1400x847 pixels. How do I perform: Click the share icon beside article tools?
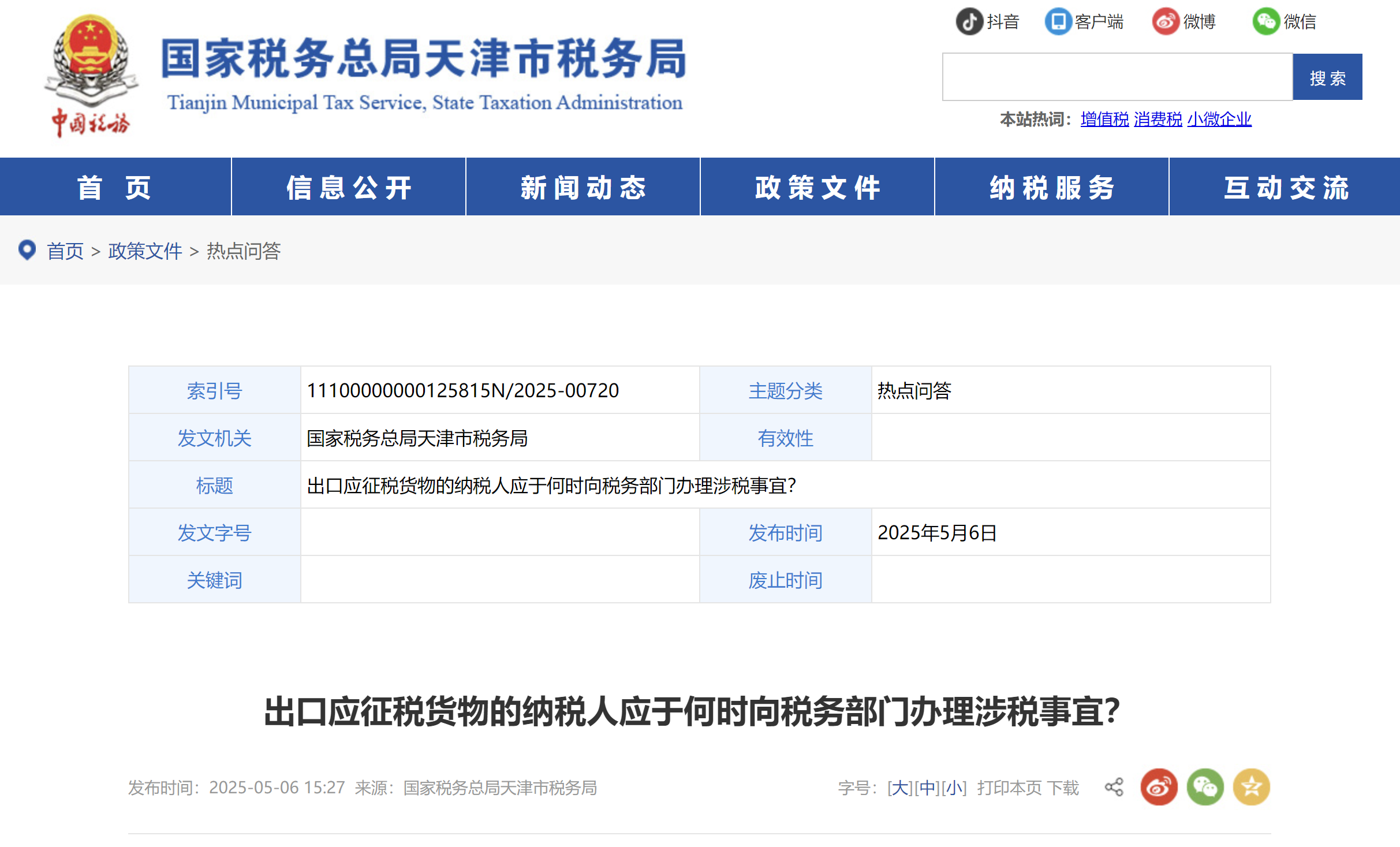[x=1114, y=787]
